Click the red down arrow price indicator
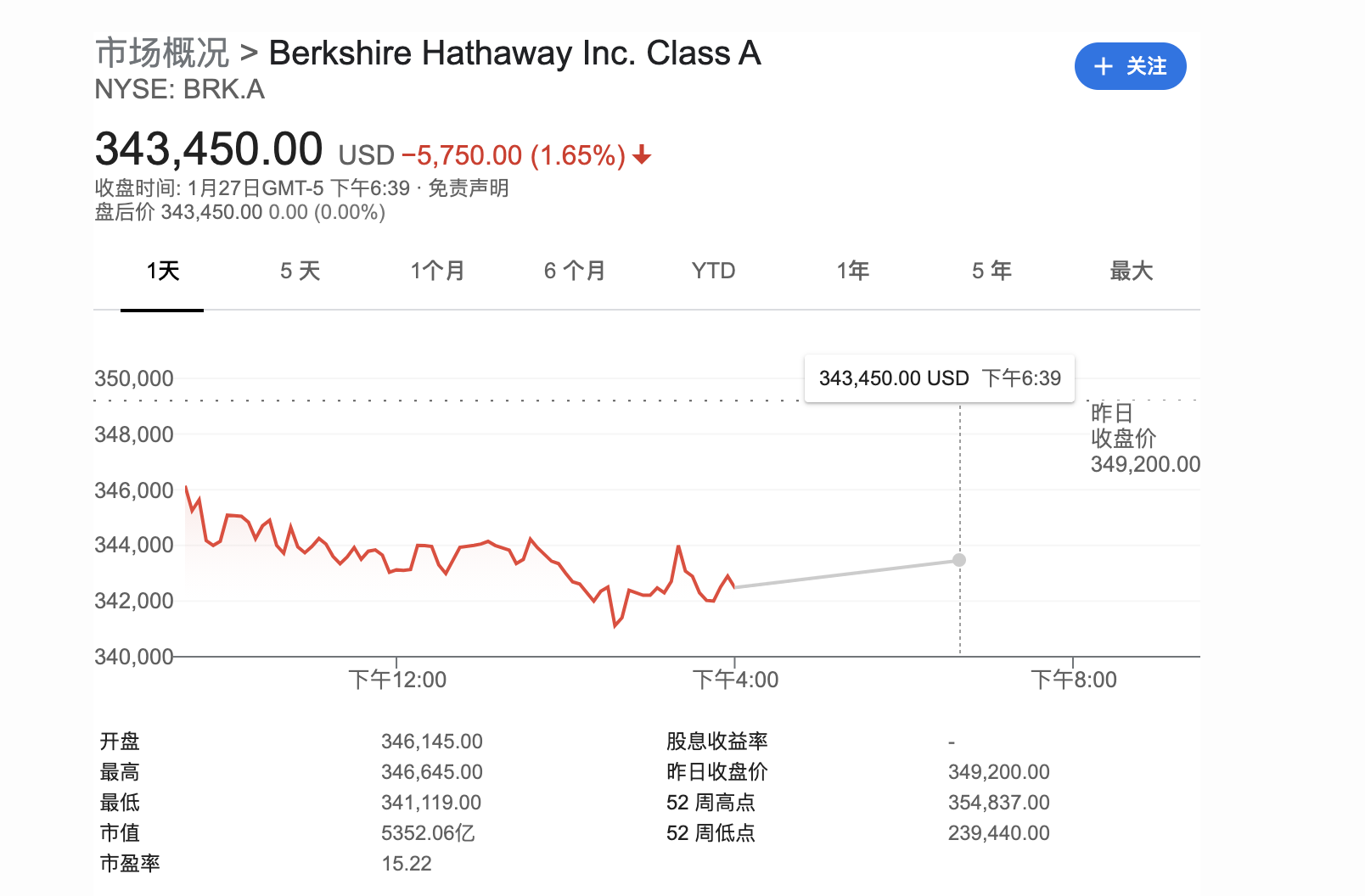Viewport: 1365px width, 896px height. pyautogui.click(x=642, y=154)
